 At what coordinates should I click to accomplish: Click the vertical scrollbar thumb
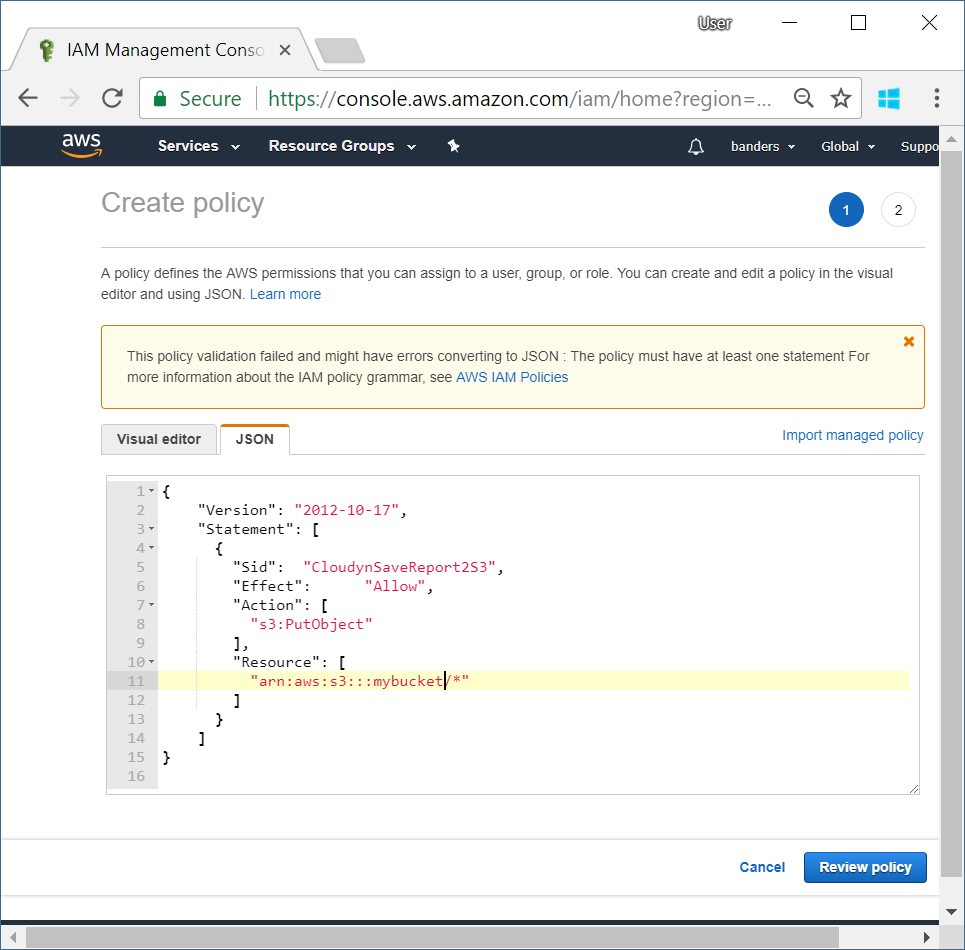point(951,514)
